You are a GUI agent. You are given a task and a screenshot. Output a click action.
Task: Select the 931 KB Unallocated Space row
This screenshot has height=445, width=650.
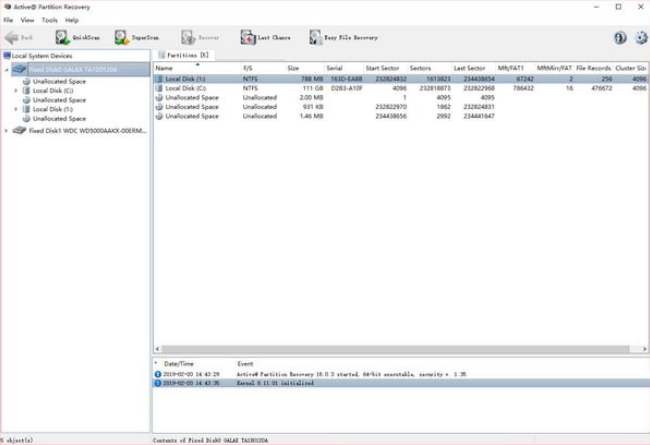pos(400,107)
